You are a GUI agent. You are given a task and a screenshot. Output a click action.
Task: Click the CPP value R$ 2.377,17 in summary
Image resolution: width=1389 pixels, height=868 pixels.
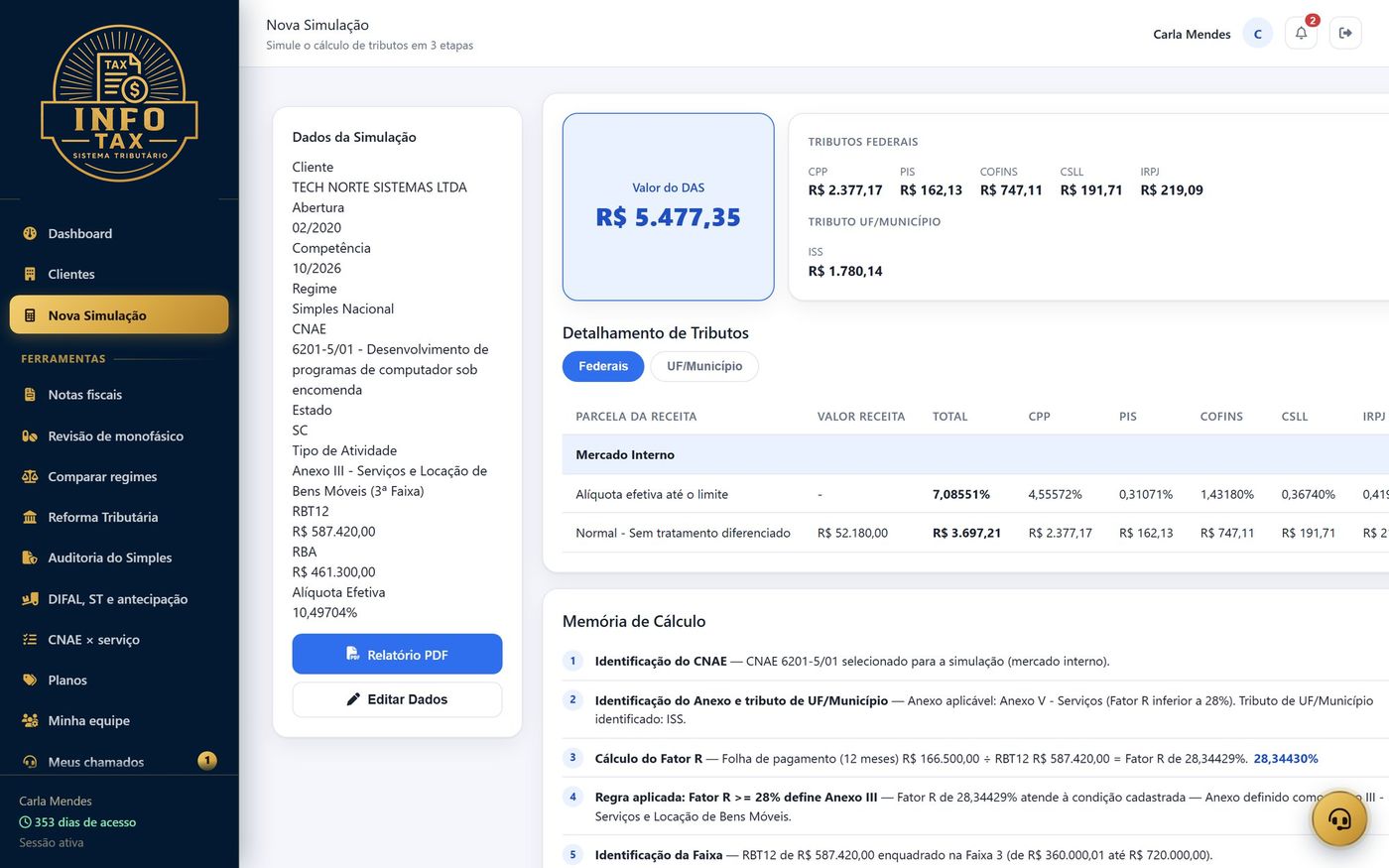845,189
